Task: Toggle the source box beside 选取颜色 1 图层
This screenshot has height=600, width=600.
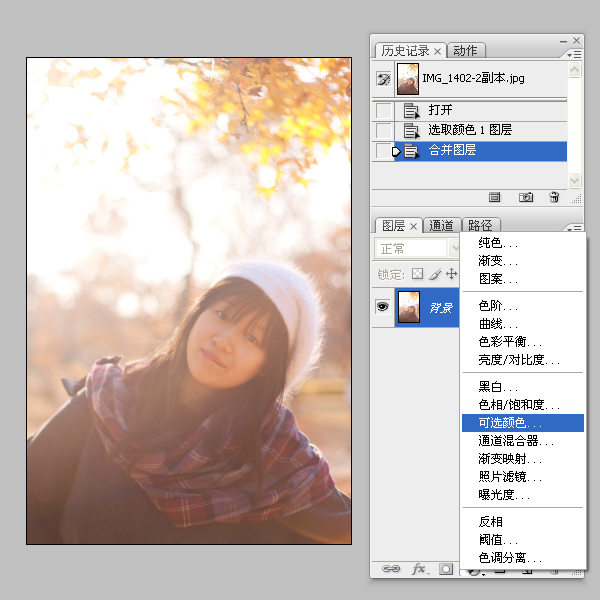Action: coord(383,130)
